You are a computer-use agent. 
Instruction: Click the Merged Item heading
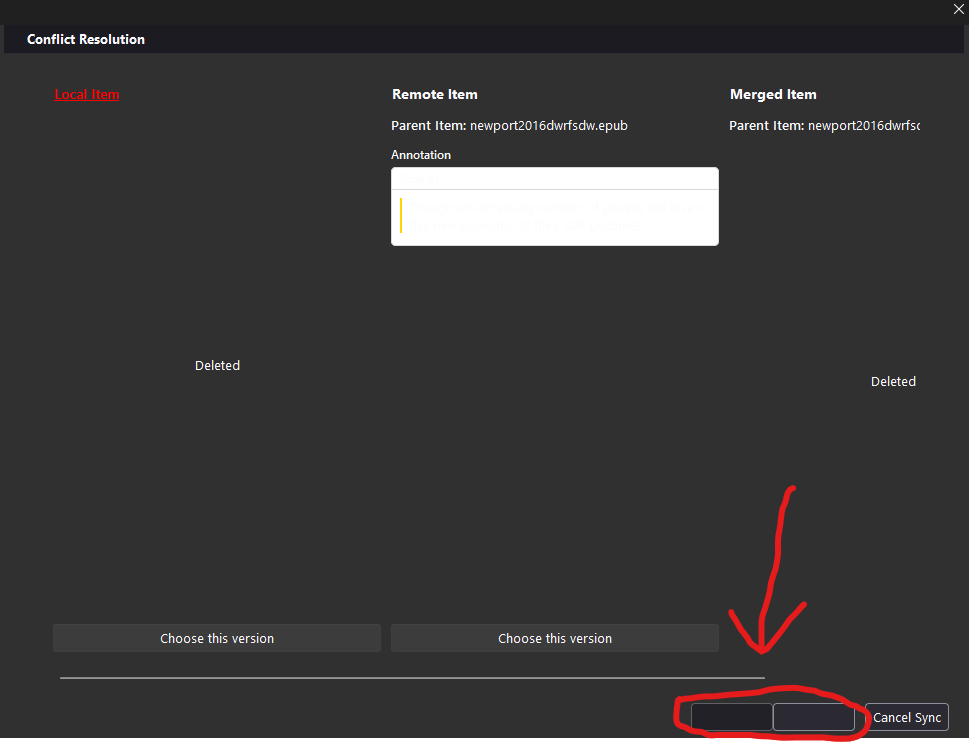pos(773,95)
